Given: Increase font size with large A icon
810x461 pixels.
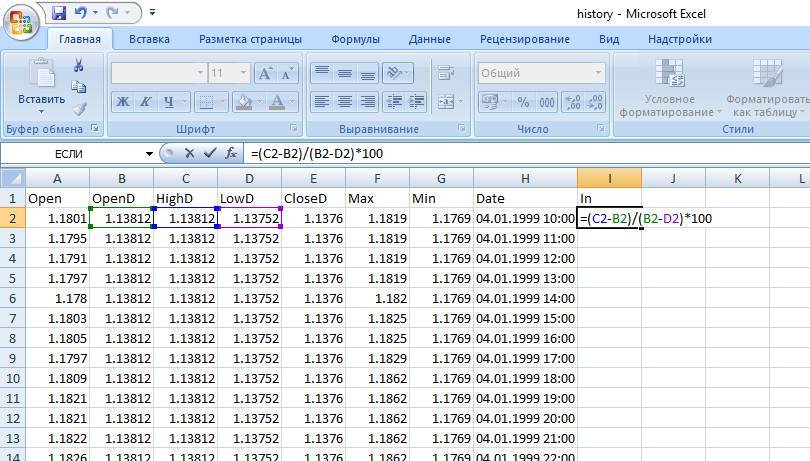Looking at the screenshot, I should [265, 73].
